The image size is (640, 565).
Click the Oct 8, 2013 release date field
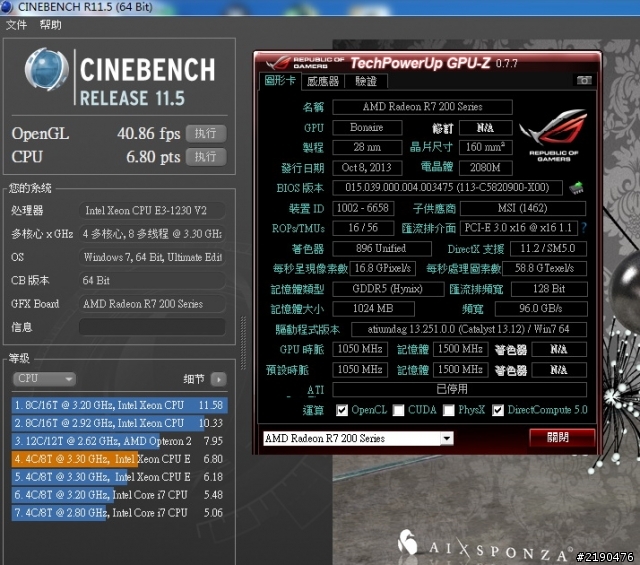[367, 167]
